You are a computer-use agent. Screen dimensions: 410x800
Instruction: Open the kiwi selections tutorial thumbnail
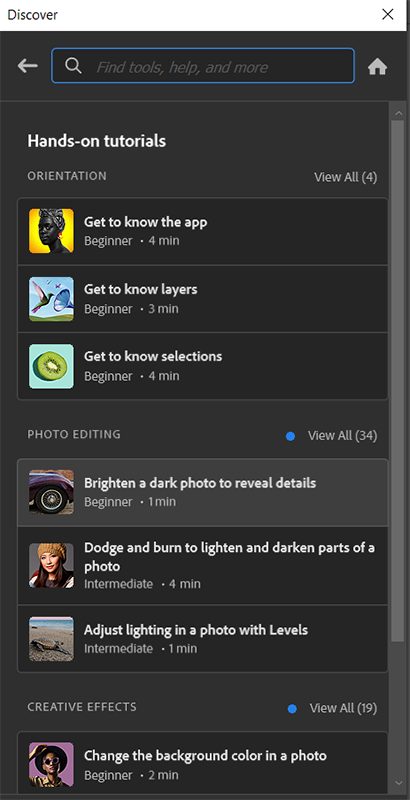point(51,366)
